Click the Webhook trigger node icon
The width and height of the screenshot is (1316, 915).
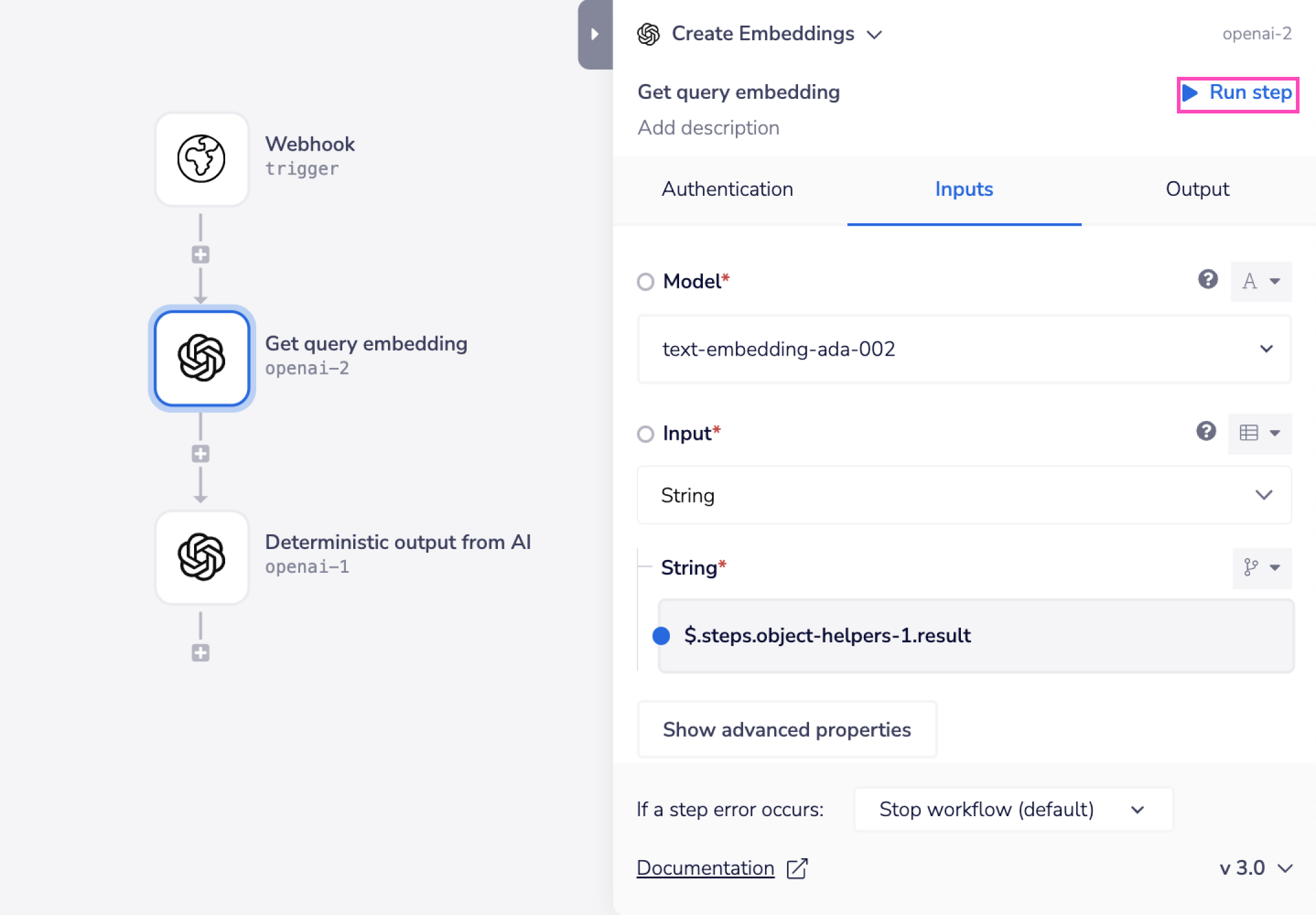click(x=201, y=159)
